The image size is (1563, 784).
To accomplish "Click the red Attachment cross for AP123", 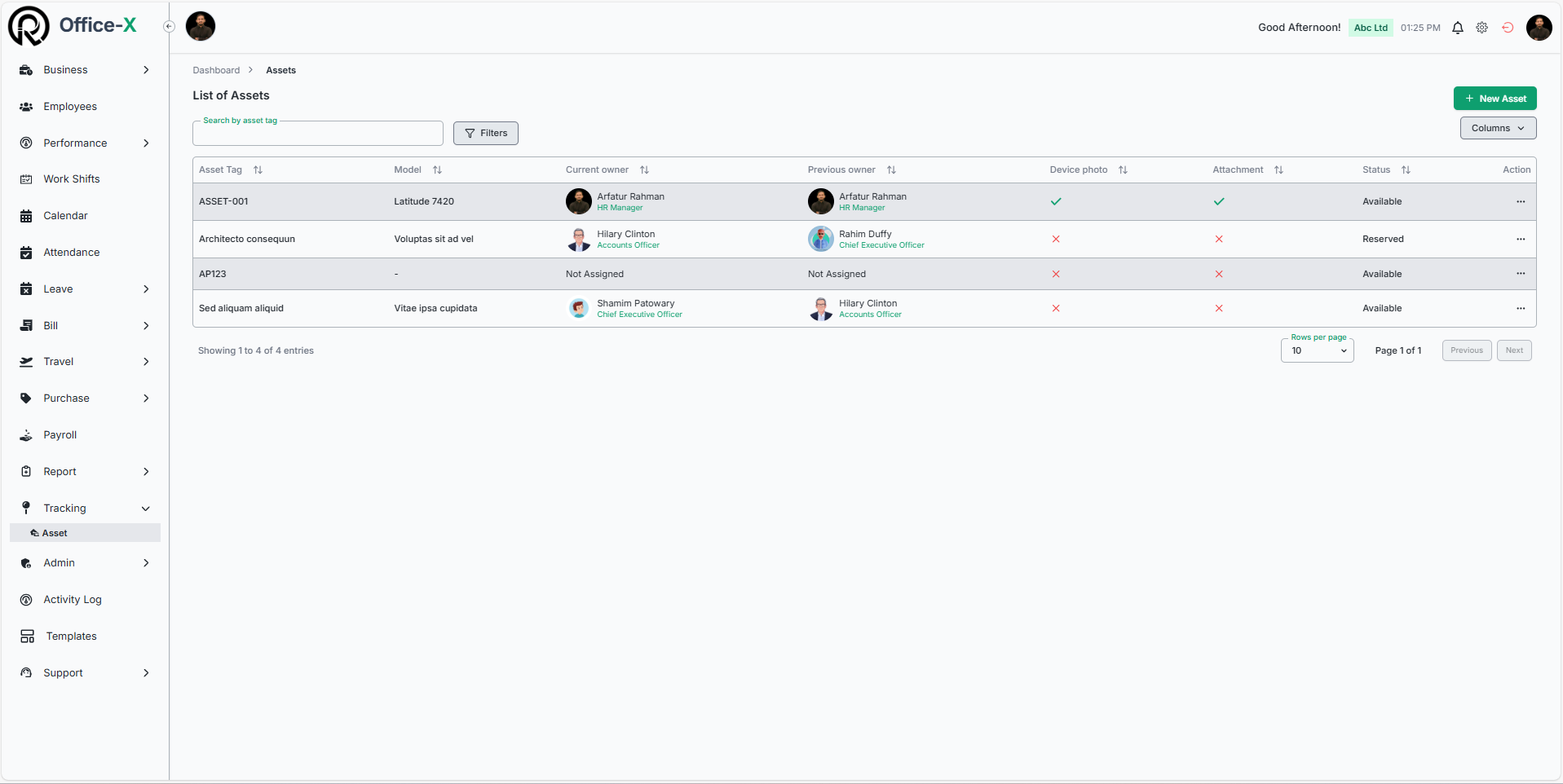I will pyautogui.click(x=1218, y=274).
